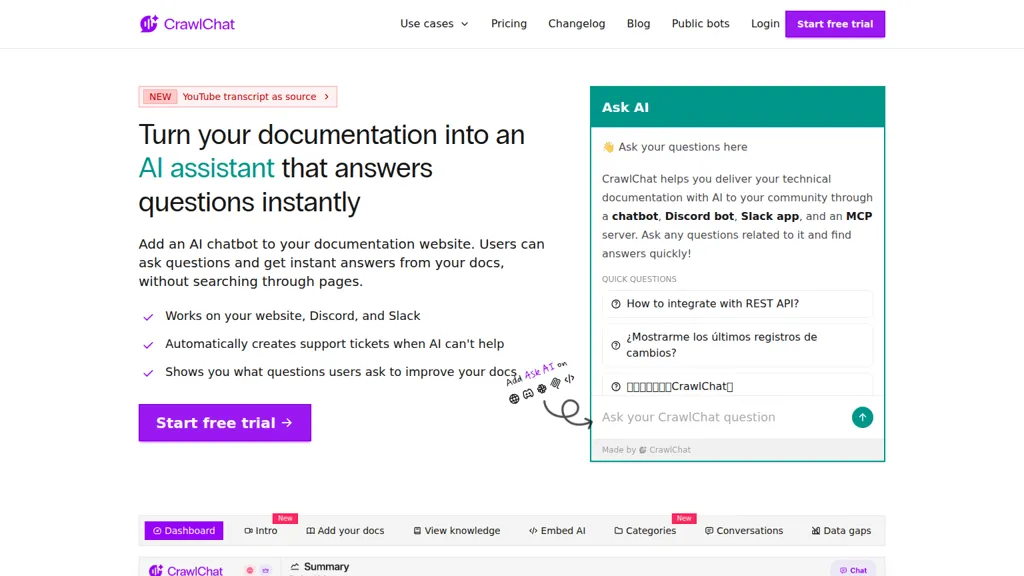The width and height of the screenshot is (1024, 576).
Task: Click the purple crown icon in dashboard preview
Action: coord(265,570)
